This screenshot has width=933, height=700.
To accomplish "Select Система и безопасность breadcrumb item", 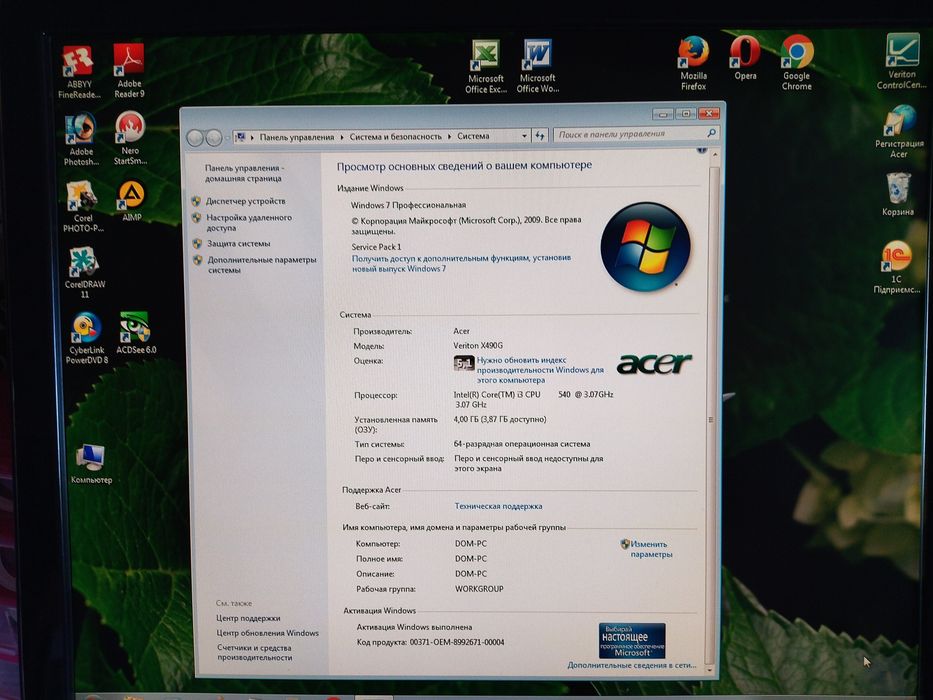I will (x=396, y=136).
